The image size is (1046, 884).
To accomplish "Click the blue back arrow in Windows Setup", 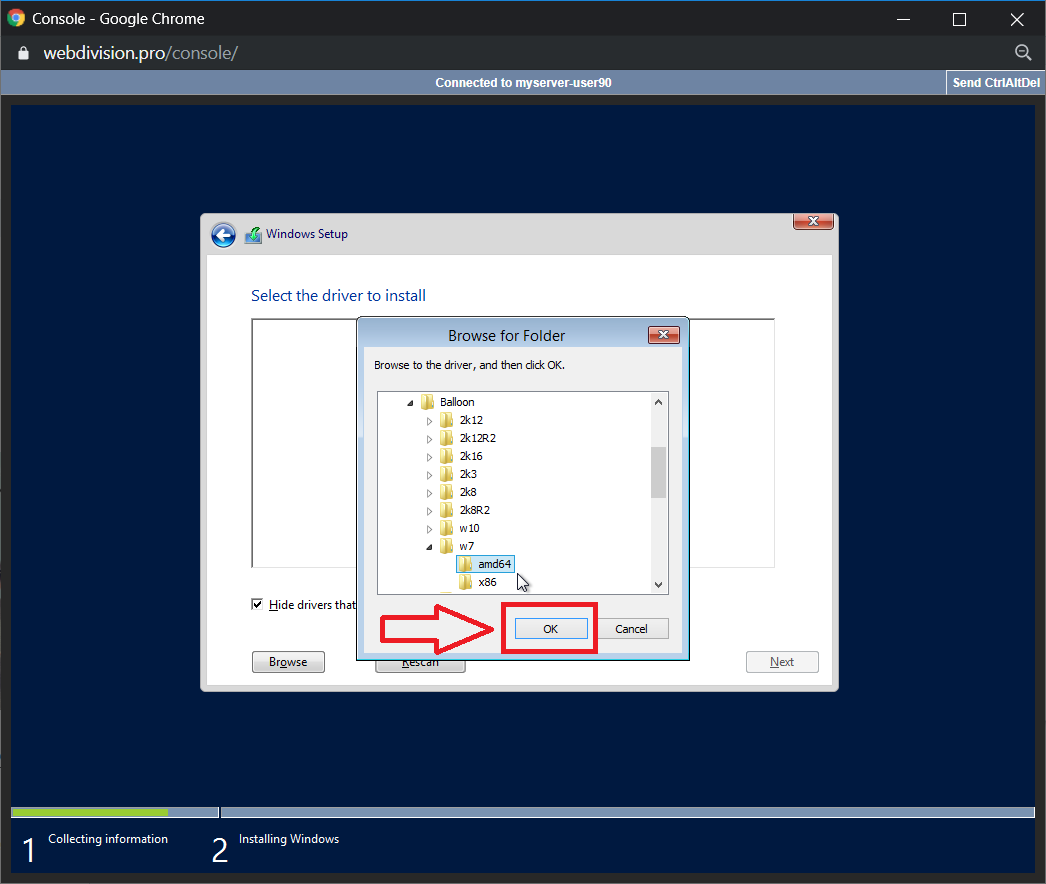I will coord(223,235).
